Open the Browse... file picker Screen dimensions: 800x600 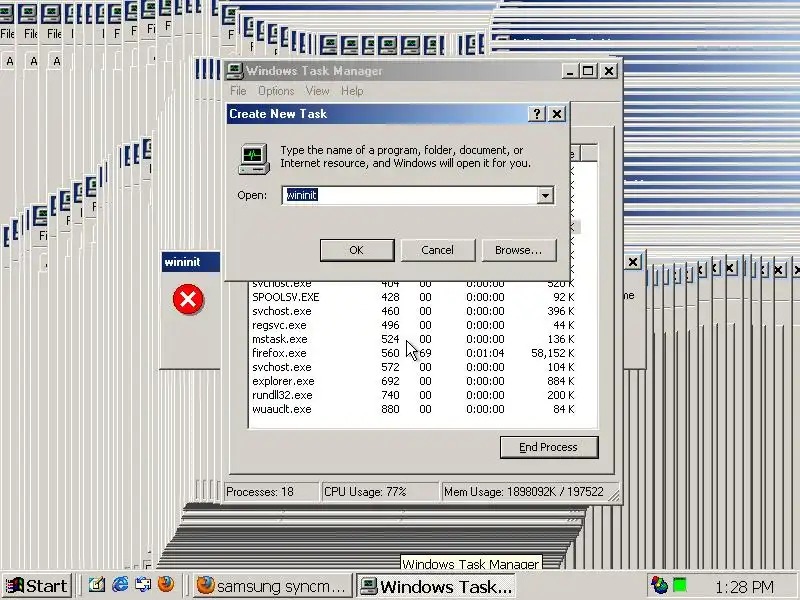(x=518, y=250)
